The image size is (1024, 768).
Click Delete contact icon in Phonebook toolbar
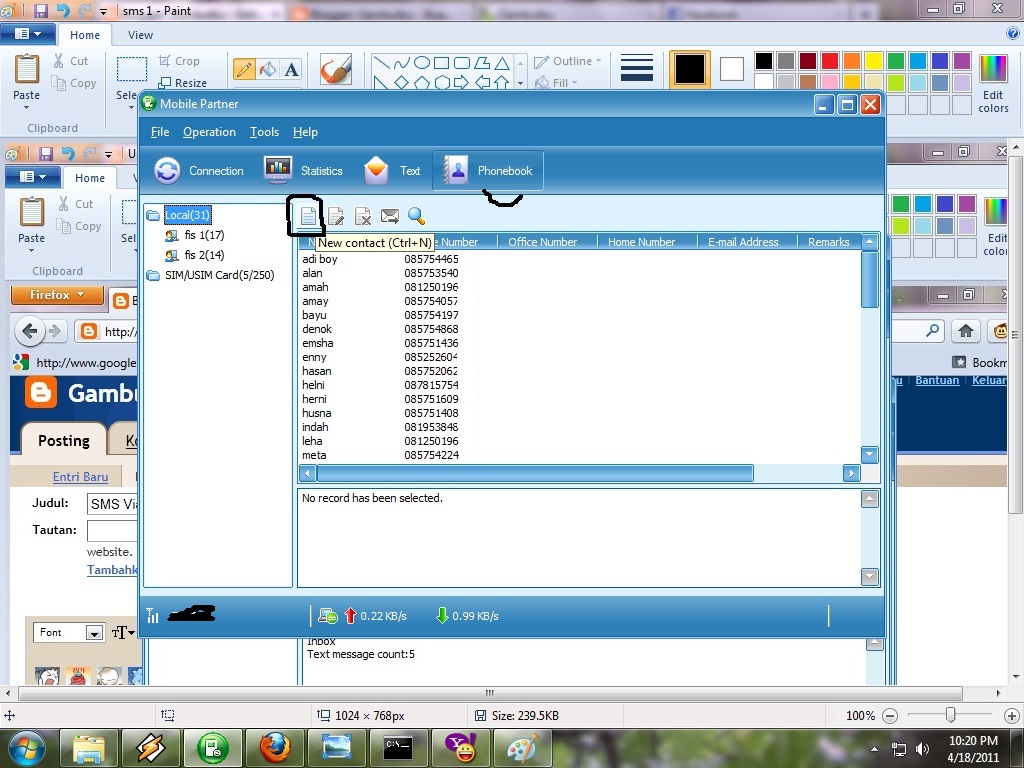(362, 216)
